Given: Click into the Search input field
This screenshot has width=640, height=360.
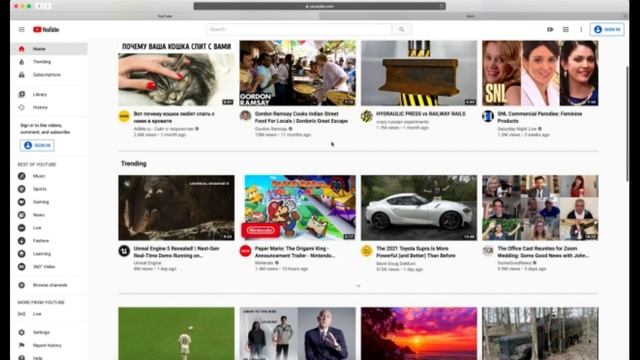Looking at the screenshot, I should coord(299,29).
